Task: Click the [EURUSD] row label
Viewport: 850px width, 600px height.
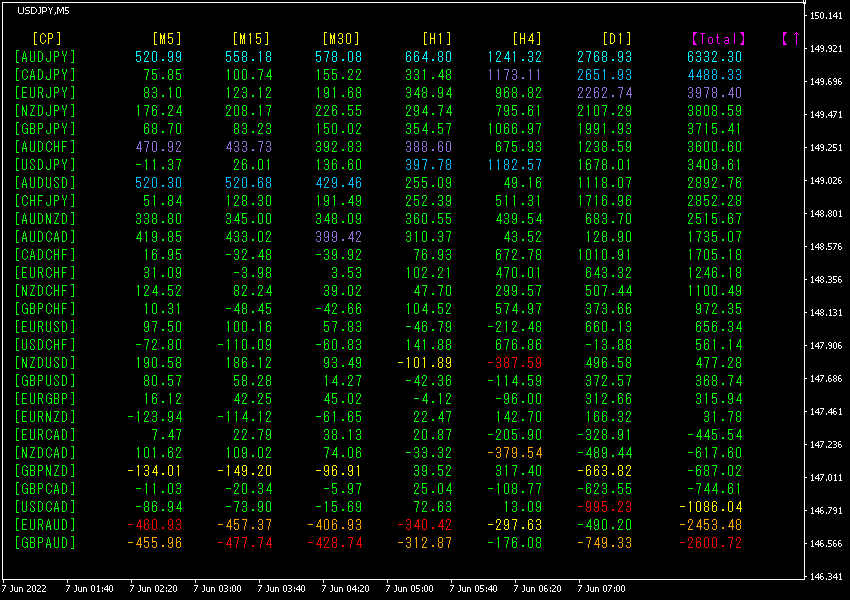Action: 45,327
